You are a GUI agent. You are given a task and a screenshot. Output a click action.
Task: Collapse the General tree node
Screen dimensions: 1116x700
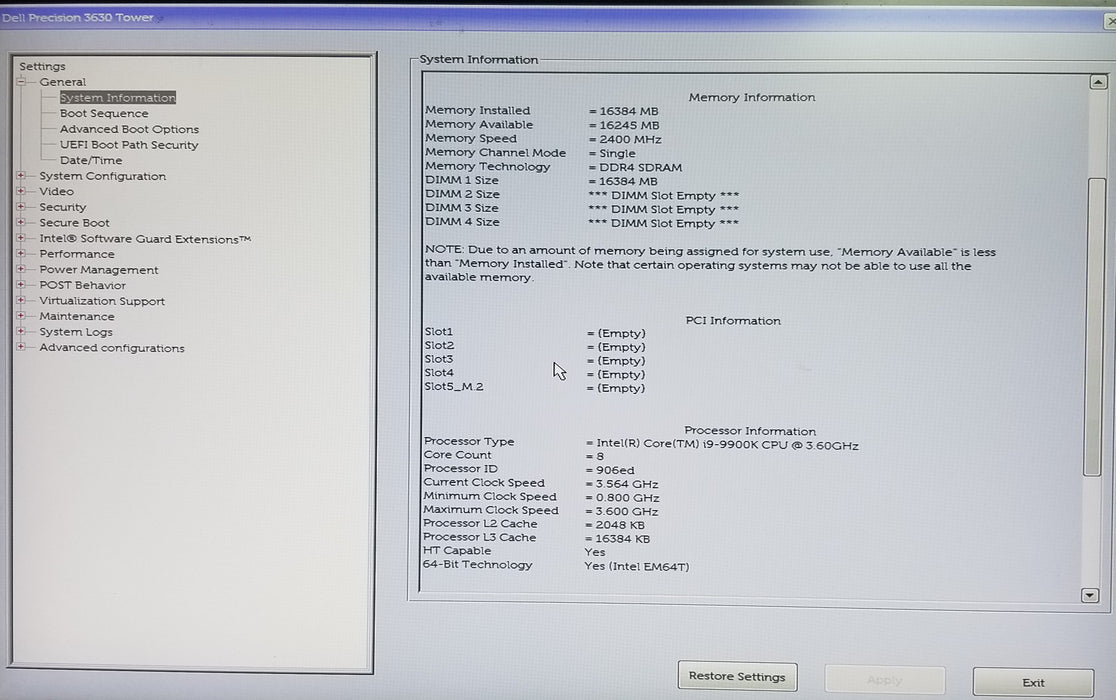click(21, 82)
